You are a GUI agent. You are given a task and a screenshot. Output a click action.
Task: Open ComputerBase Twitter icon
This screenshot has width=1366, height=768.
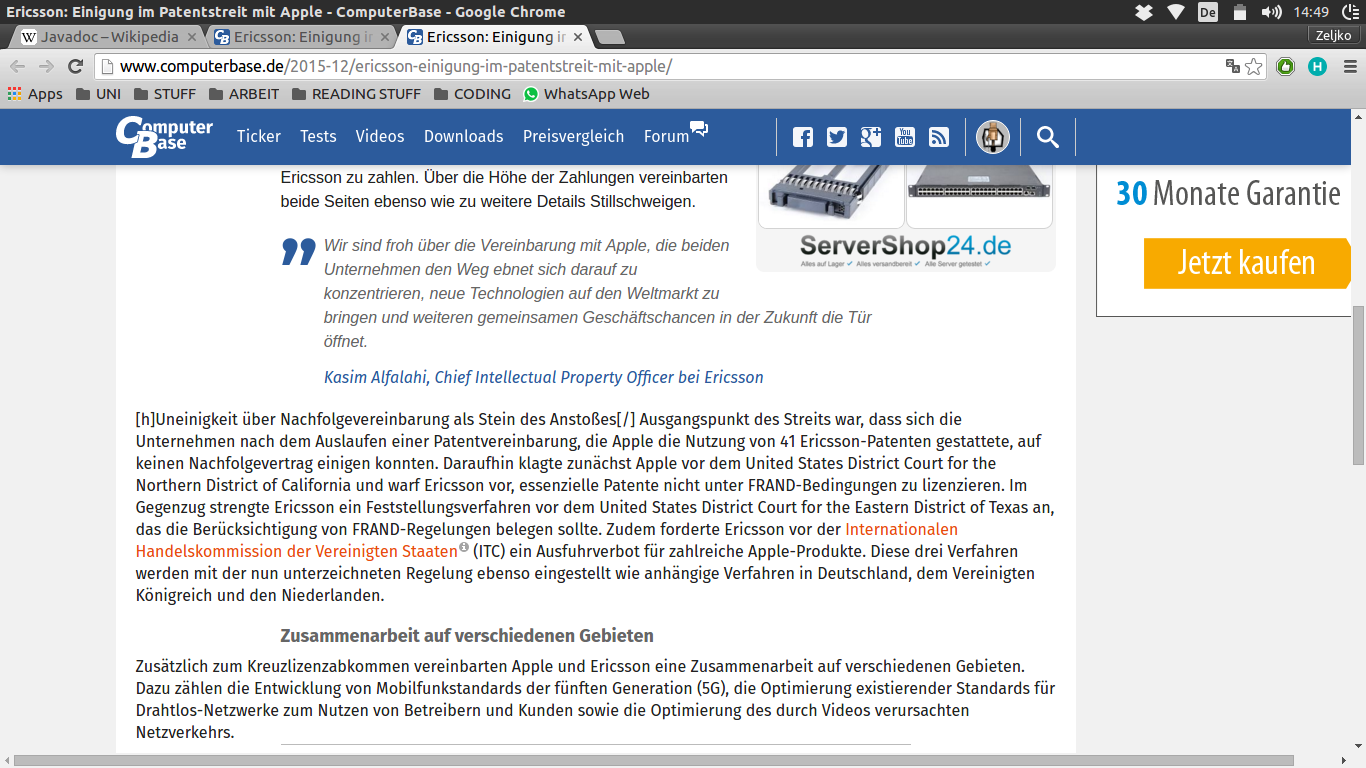(x=837, y=137)
